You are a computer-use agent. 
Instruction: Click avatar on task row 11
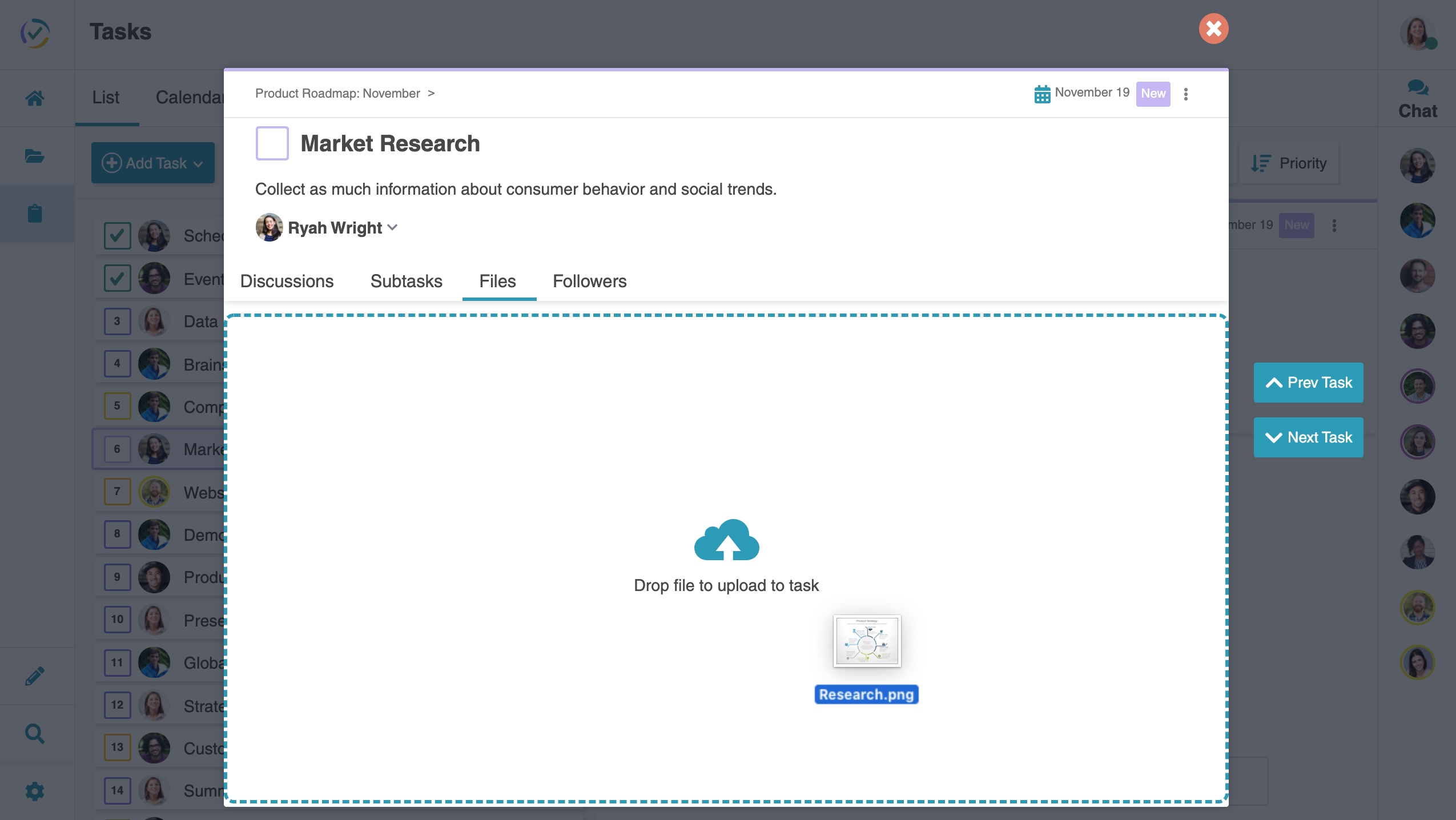coord(154,662)
